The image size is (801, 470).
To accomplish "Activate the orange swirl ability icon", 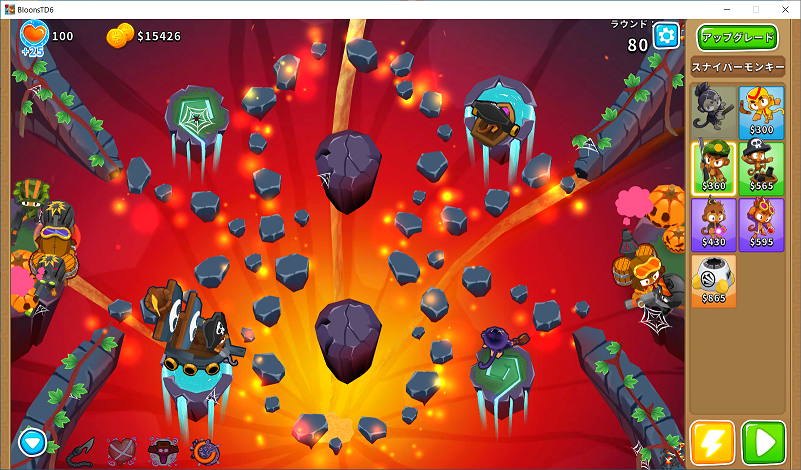I will pyautogui.click(x=204, y=451).
